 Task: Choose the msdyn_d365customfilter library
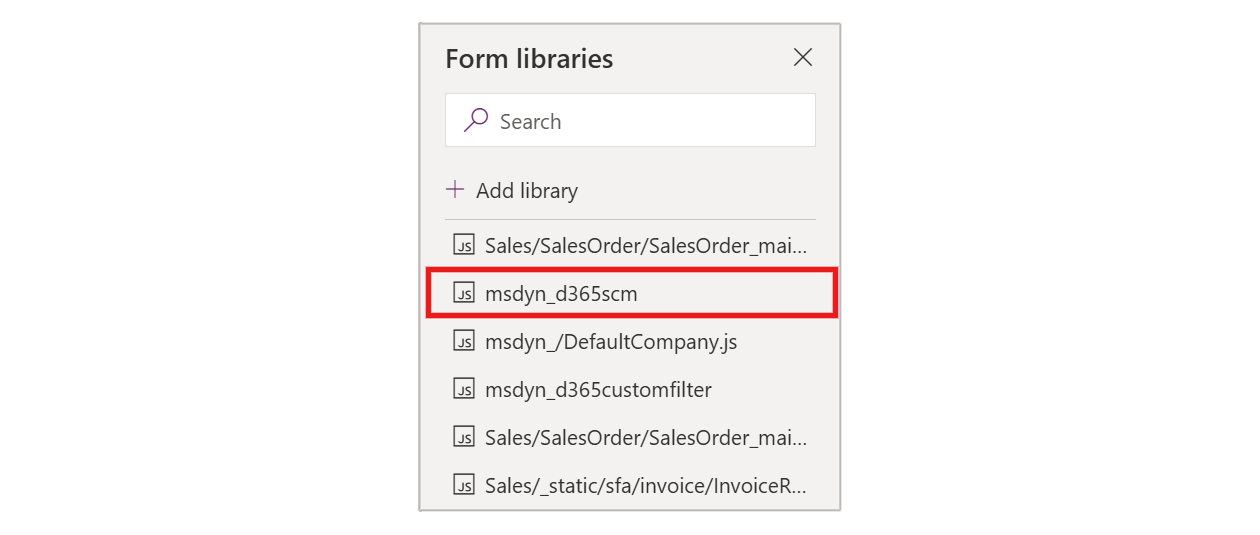pyautogui.click(x=598, y=389)
